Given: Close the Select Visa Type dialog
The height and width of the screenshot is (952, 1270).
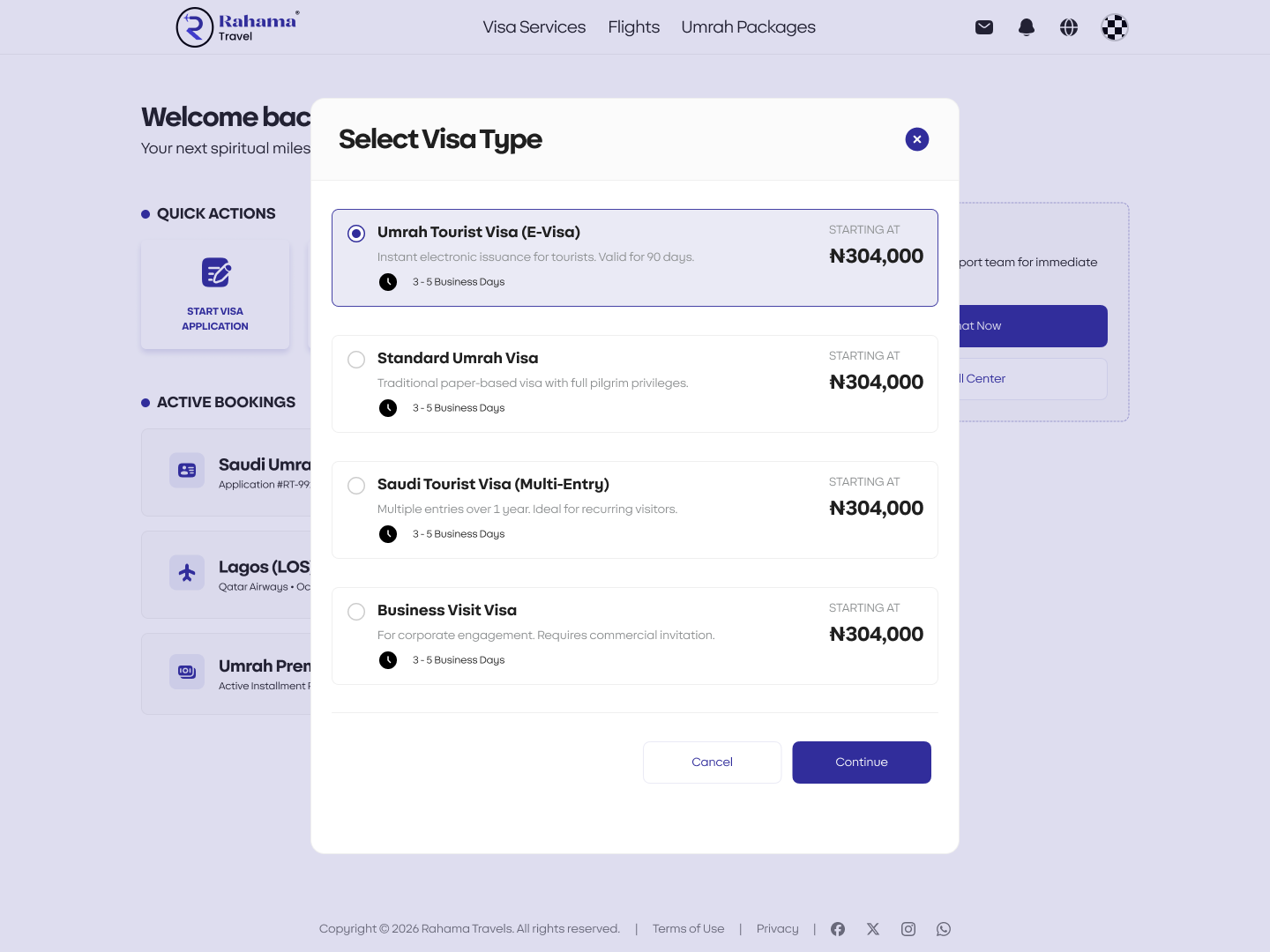Looking at the screenshot, I should tap(917, 139).
